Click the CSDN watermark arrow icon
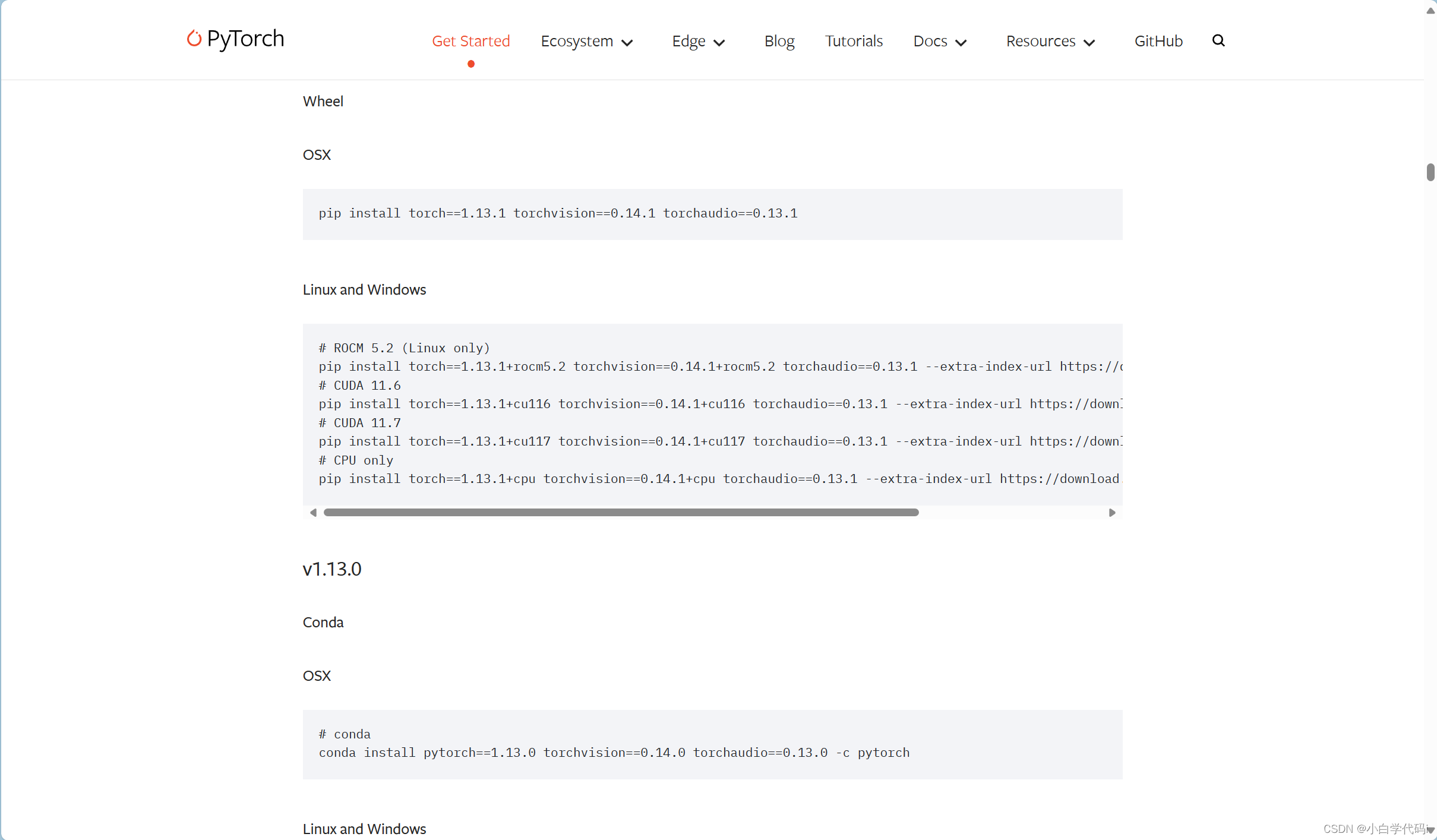 click(x=1428, y=829)
